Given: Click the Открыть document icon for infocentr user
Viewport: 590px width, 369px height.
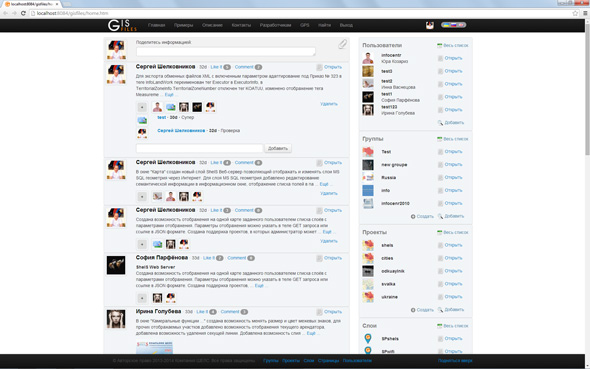Looking at the screenshot, I should [440, 58].
